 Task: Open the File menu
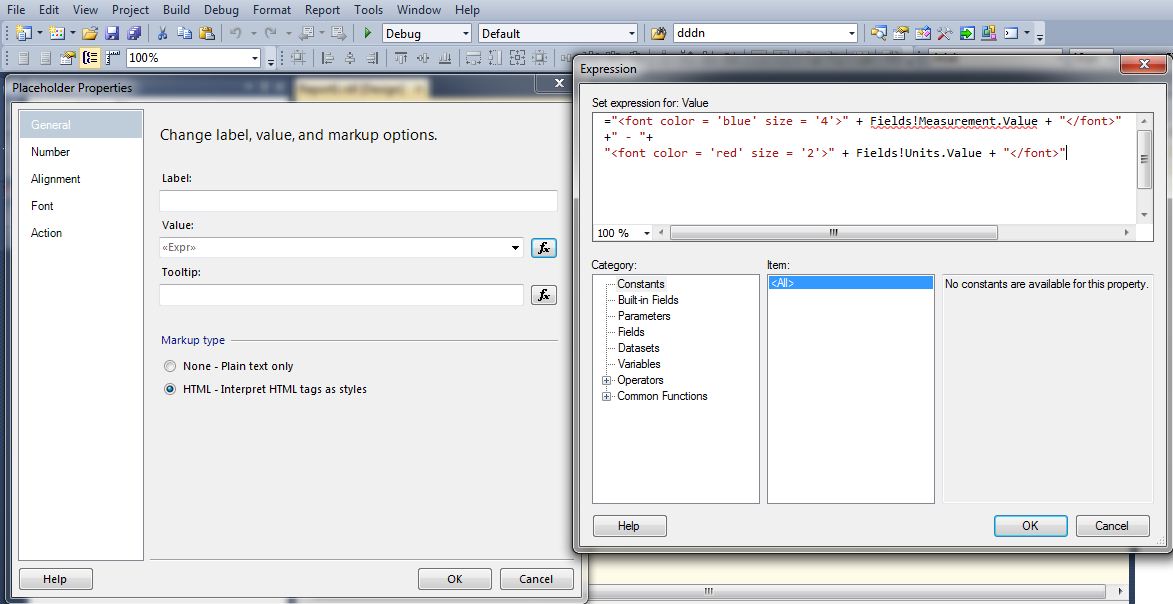coord(16,10)
